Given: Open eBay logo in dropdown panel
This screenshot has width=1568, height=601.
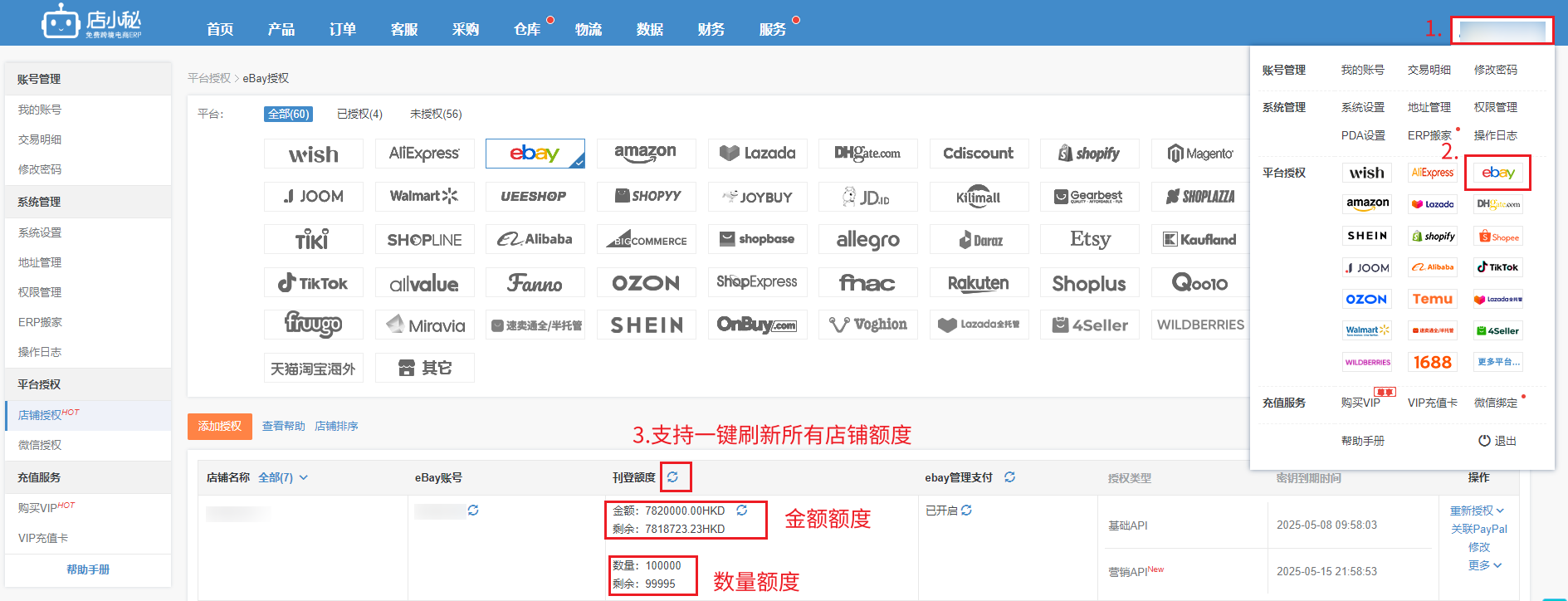Looking at the screenshot, I should coord(1498,173).
